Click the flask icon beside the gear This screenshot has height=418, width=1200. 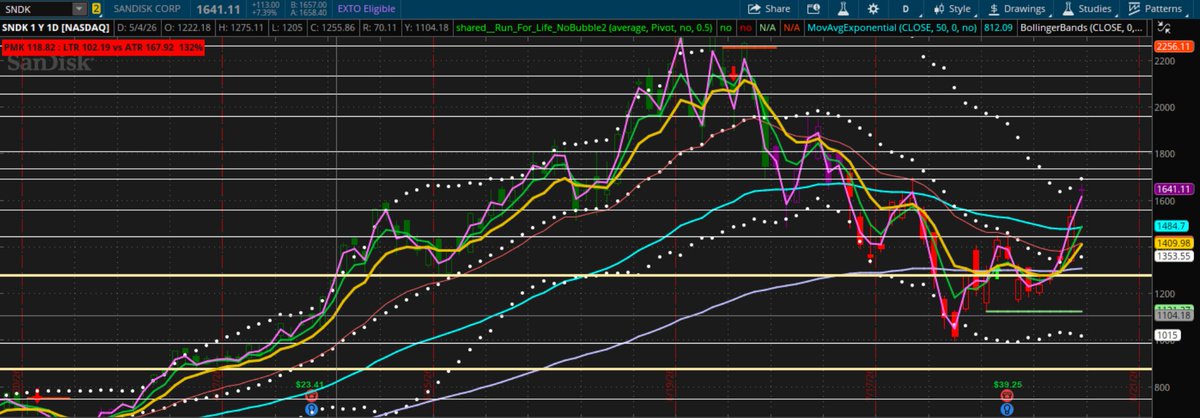(843, 9)
